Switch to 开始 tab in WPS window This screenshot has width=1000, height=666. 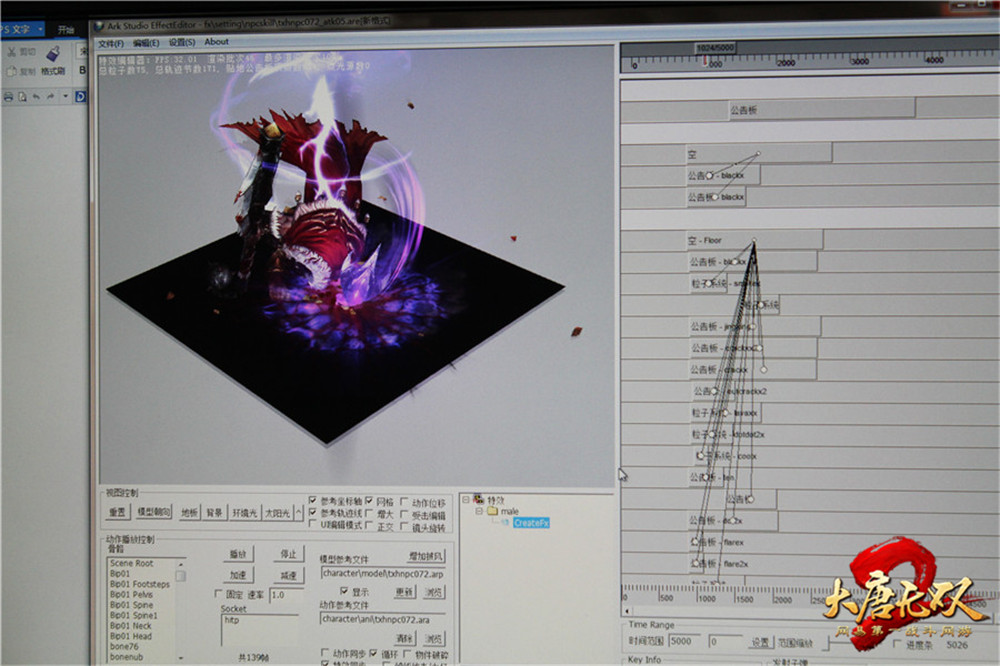[x=66, y=29]
